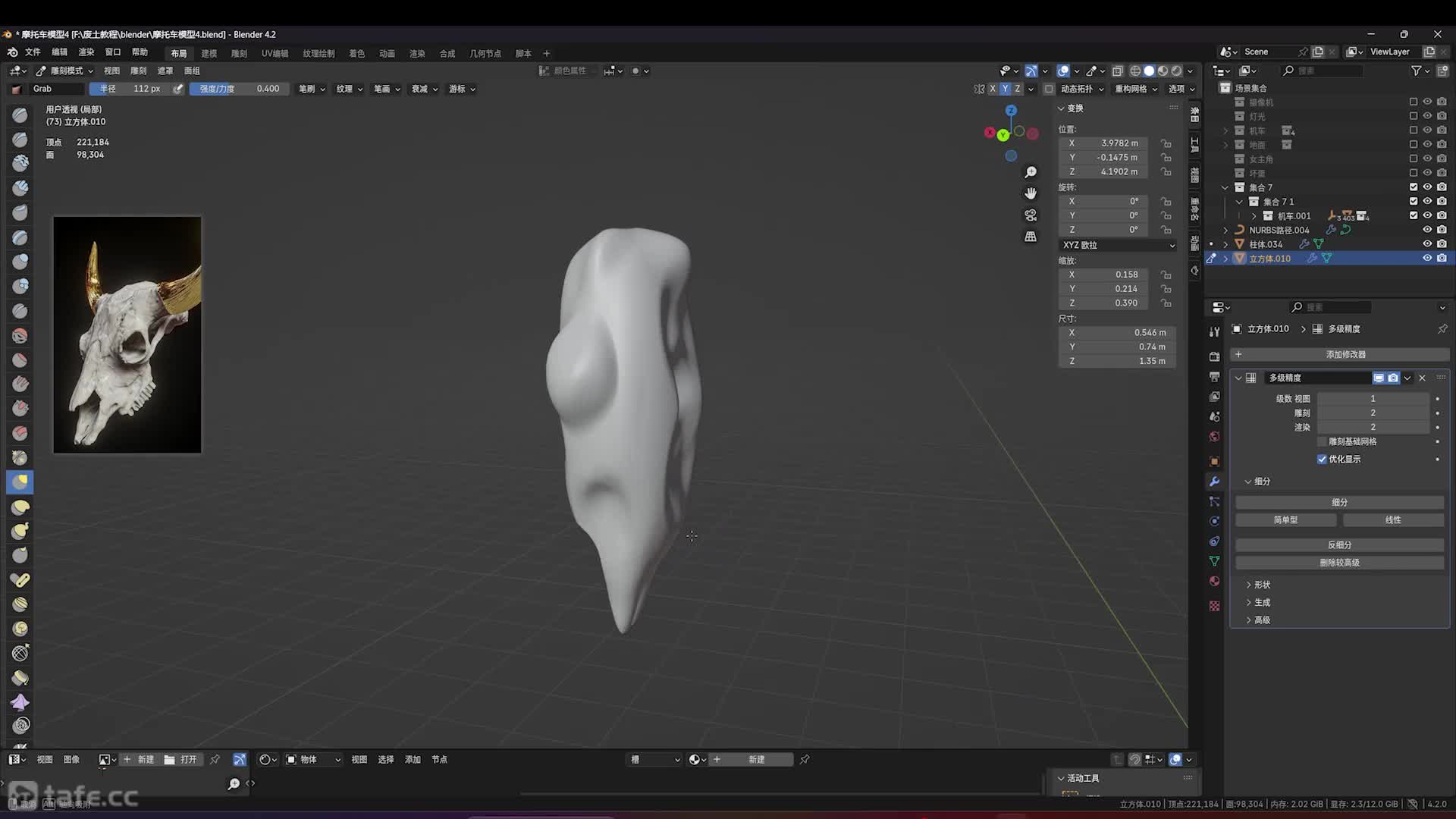Screen dimensions: 1456x819
Task: Open the 文件 menu
Action: [x=33, y=52]
